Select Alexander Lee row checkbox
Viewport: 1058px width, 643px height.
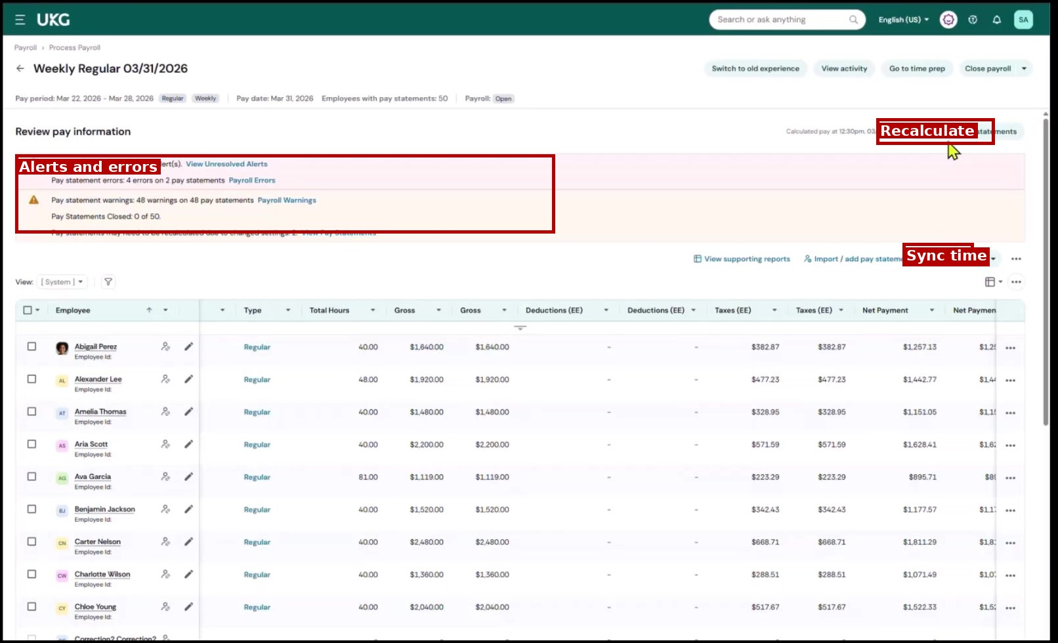click(32, 379)
